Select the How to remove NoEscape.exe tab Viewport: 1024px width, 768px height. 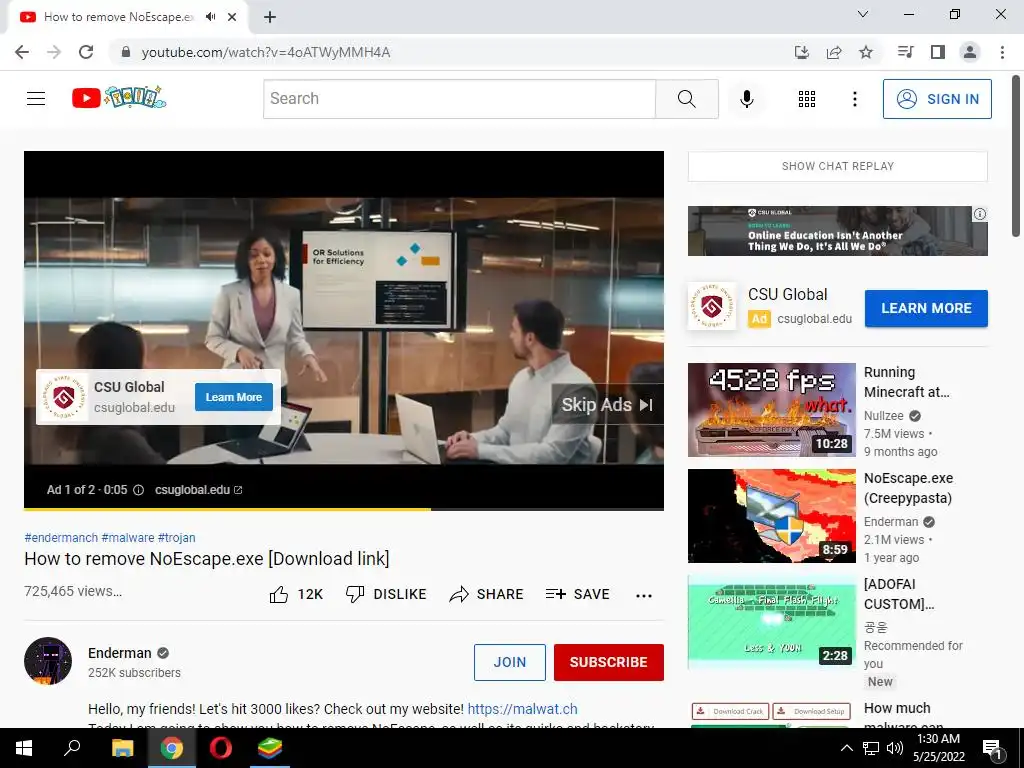point(118,17)
